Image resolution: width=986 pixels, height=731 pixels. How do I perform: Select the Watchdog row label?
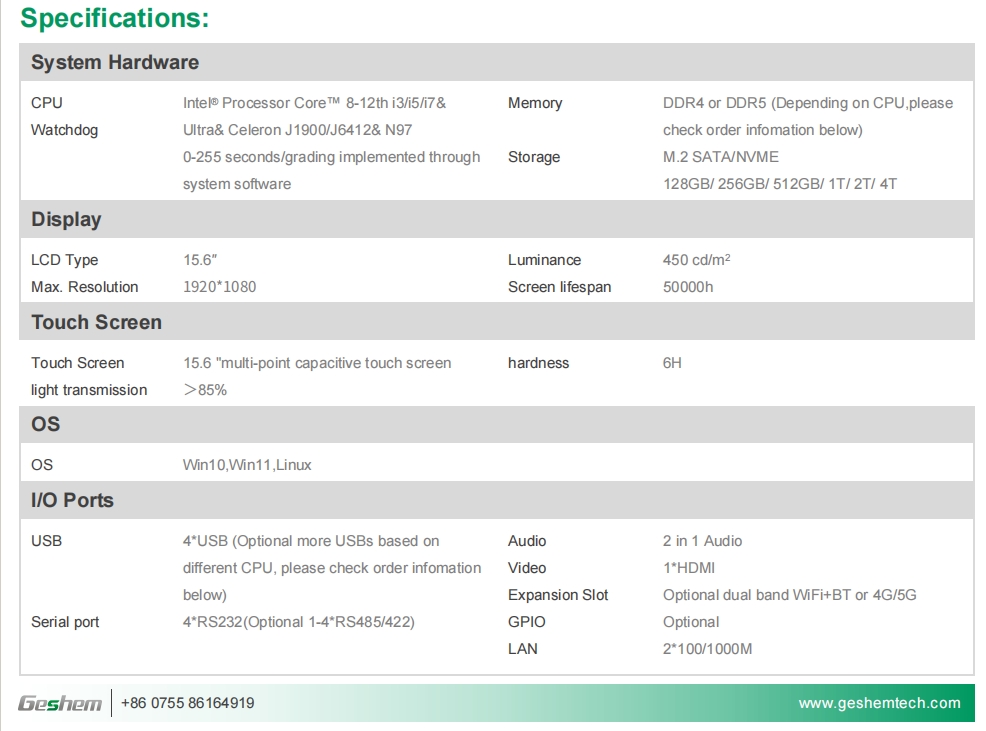pyautogui.click(x=64, y=130)
